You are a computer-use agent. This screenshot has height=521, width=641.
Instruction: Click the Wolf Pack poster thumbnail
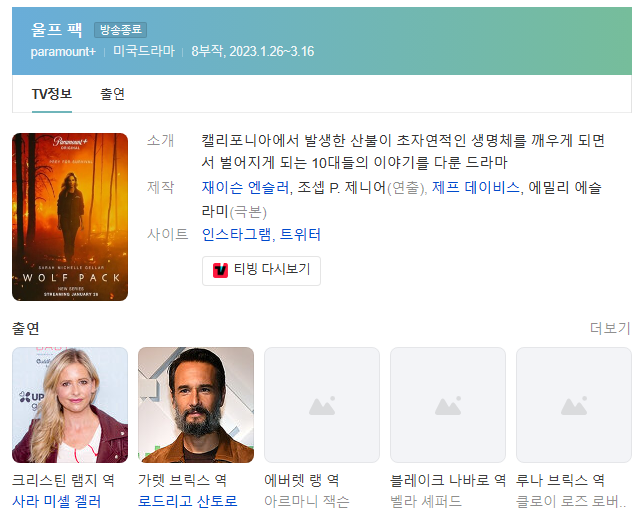coord(70,217)
